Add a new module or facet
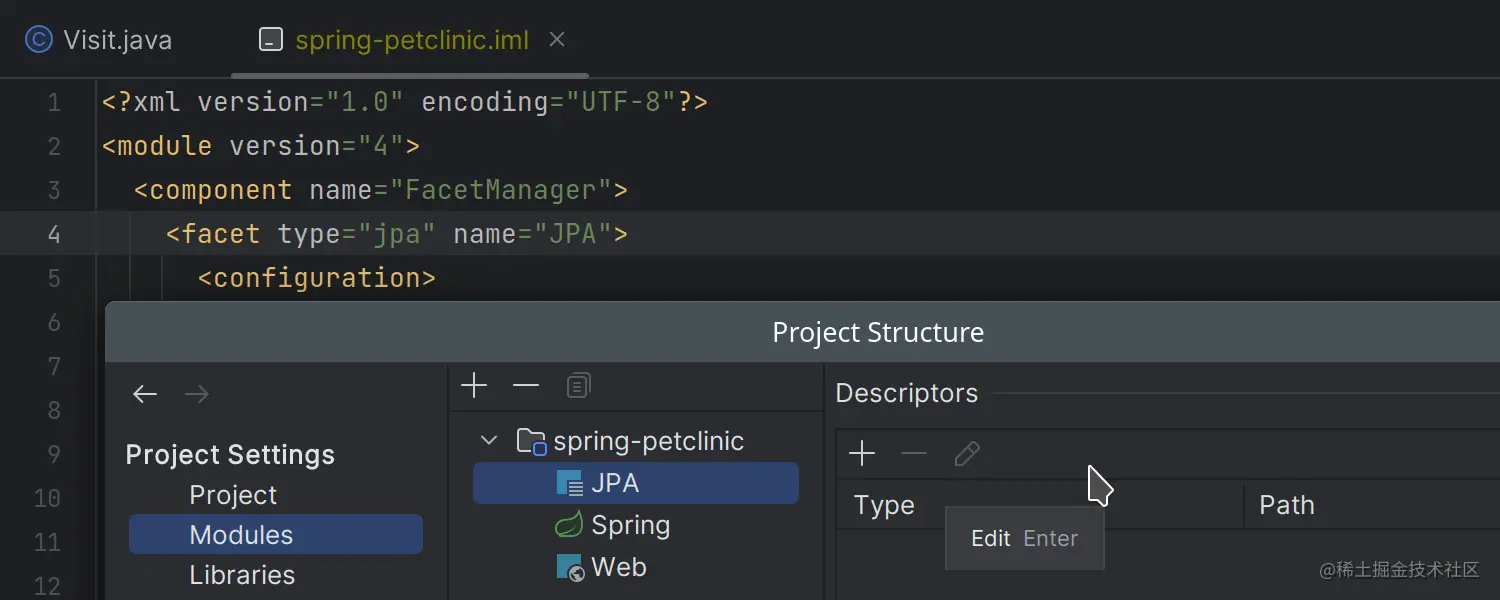Viewport: 1500px width, 600px height. [474, 386]
